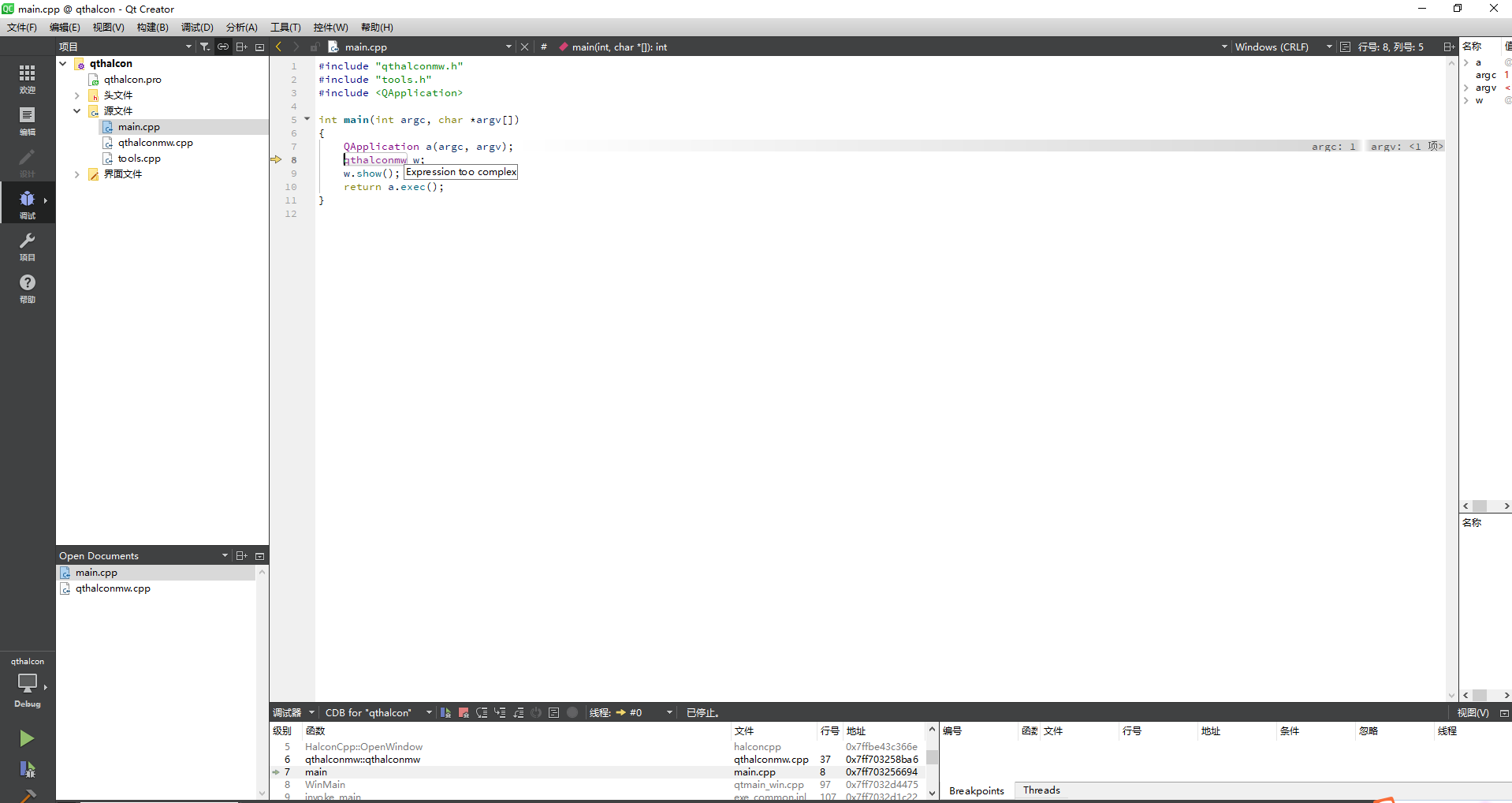
Task: Open the 编辑(E) menu
Action: [x=65, y=27]
